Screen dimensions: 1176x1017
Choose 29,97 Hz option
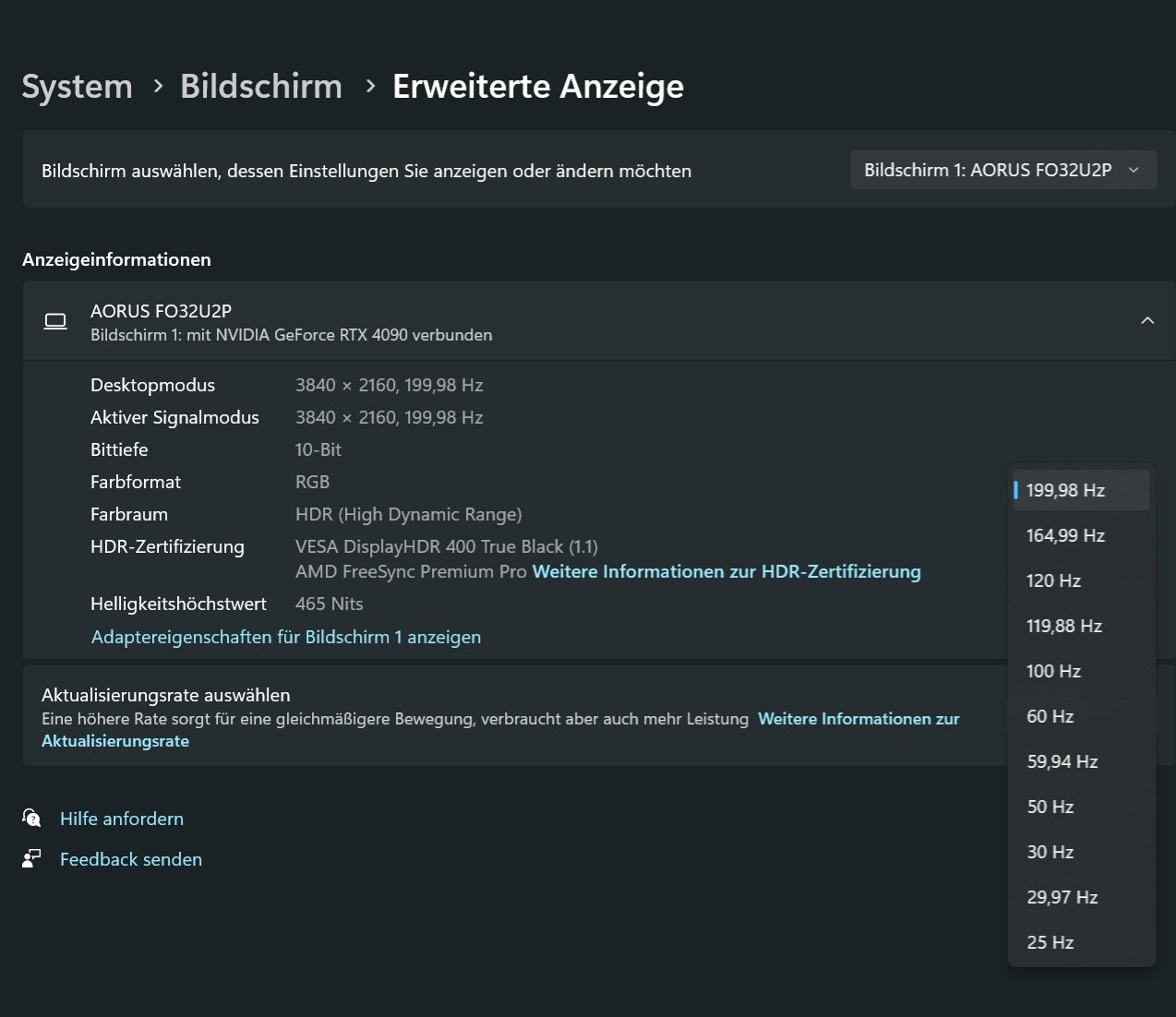[1081, 897]
